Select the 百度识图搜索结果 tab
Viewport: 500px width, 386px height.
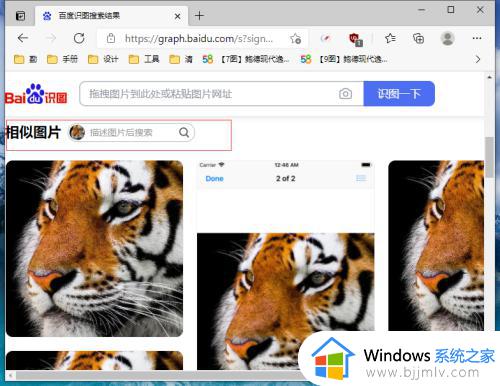click(x=112, y=16)
